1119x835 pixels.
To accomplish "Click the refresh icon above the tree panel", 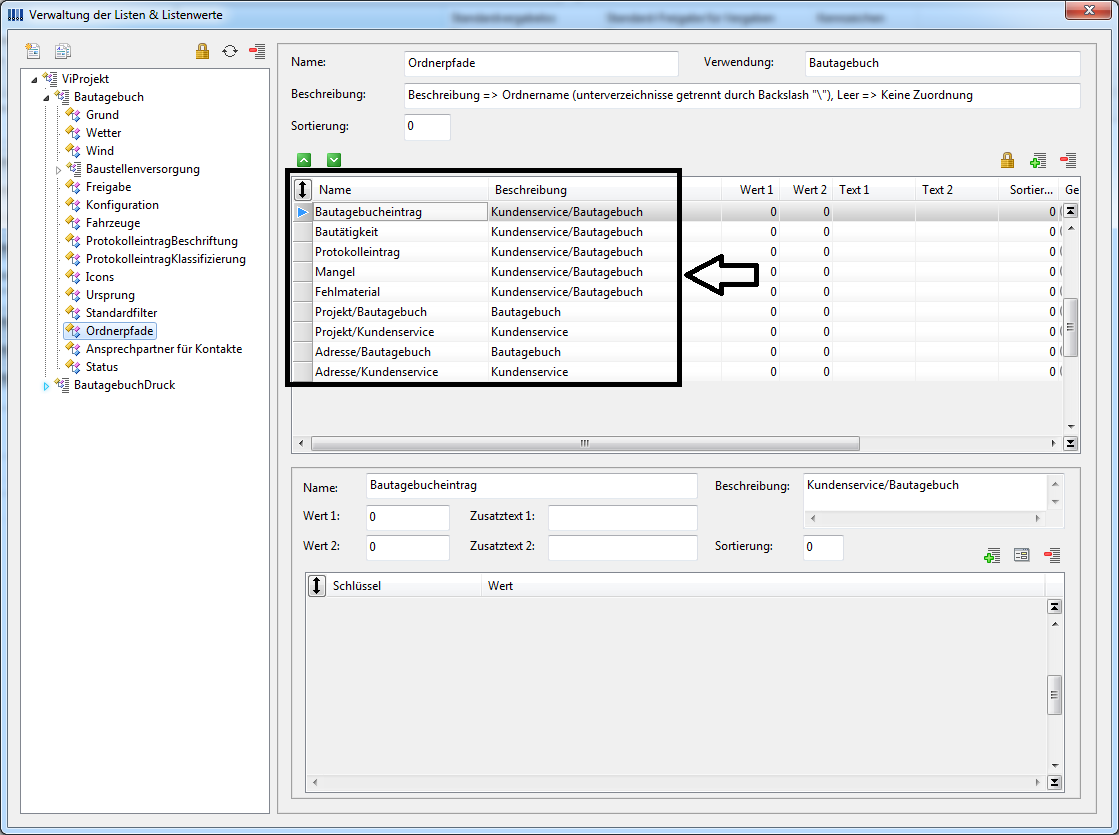I will pyautogui.click(x=230, y=51).
